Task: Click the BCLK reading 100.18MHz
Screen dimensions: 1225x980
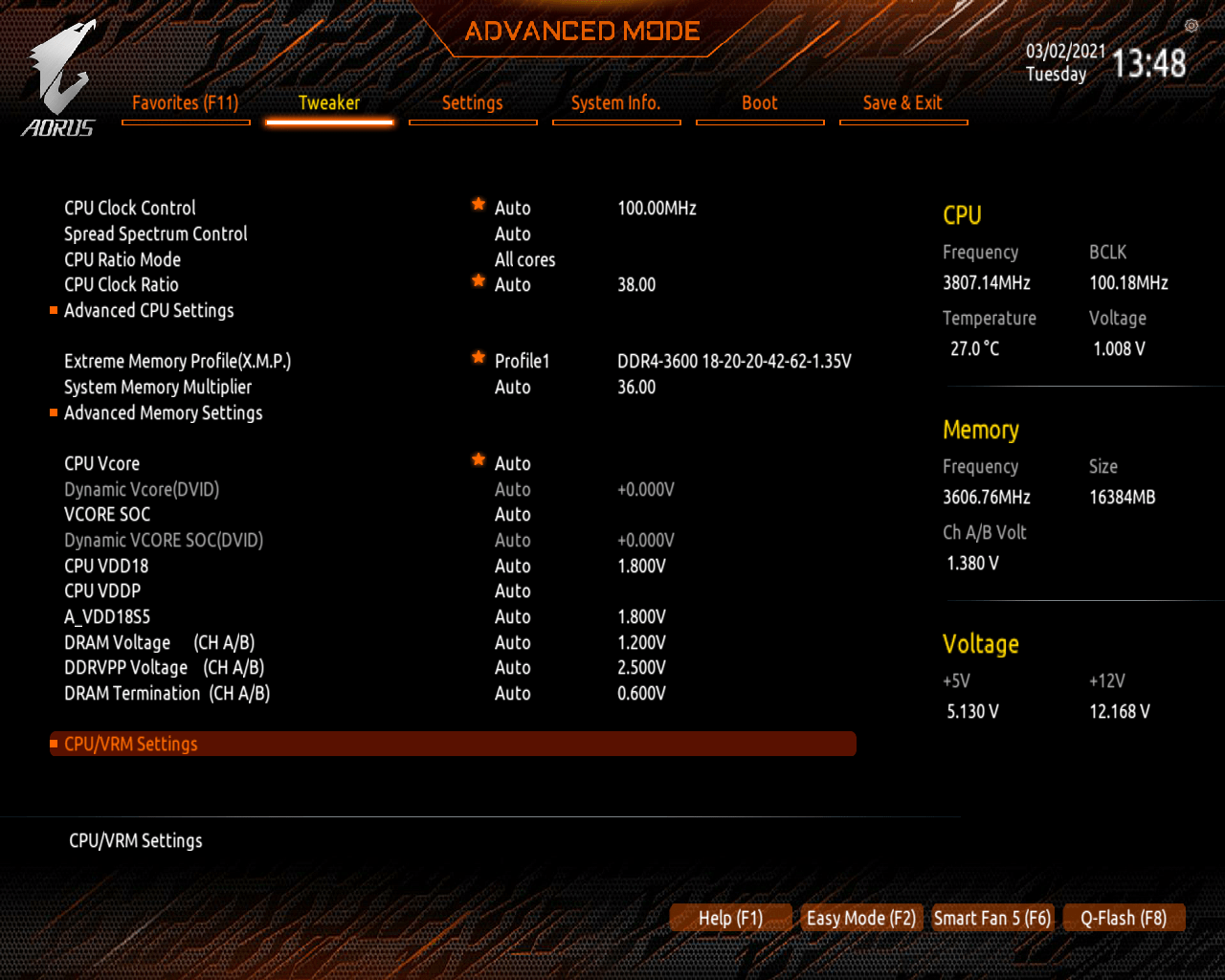Action: 1129,282
